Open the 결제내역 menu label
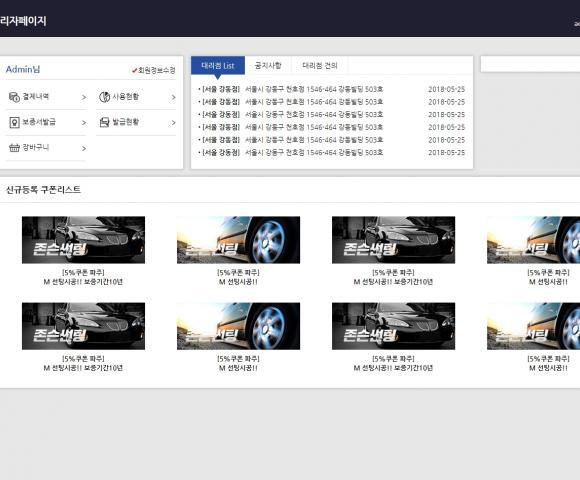This screenshot has width=580, height=480. [36, 97]
